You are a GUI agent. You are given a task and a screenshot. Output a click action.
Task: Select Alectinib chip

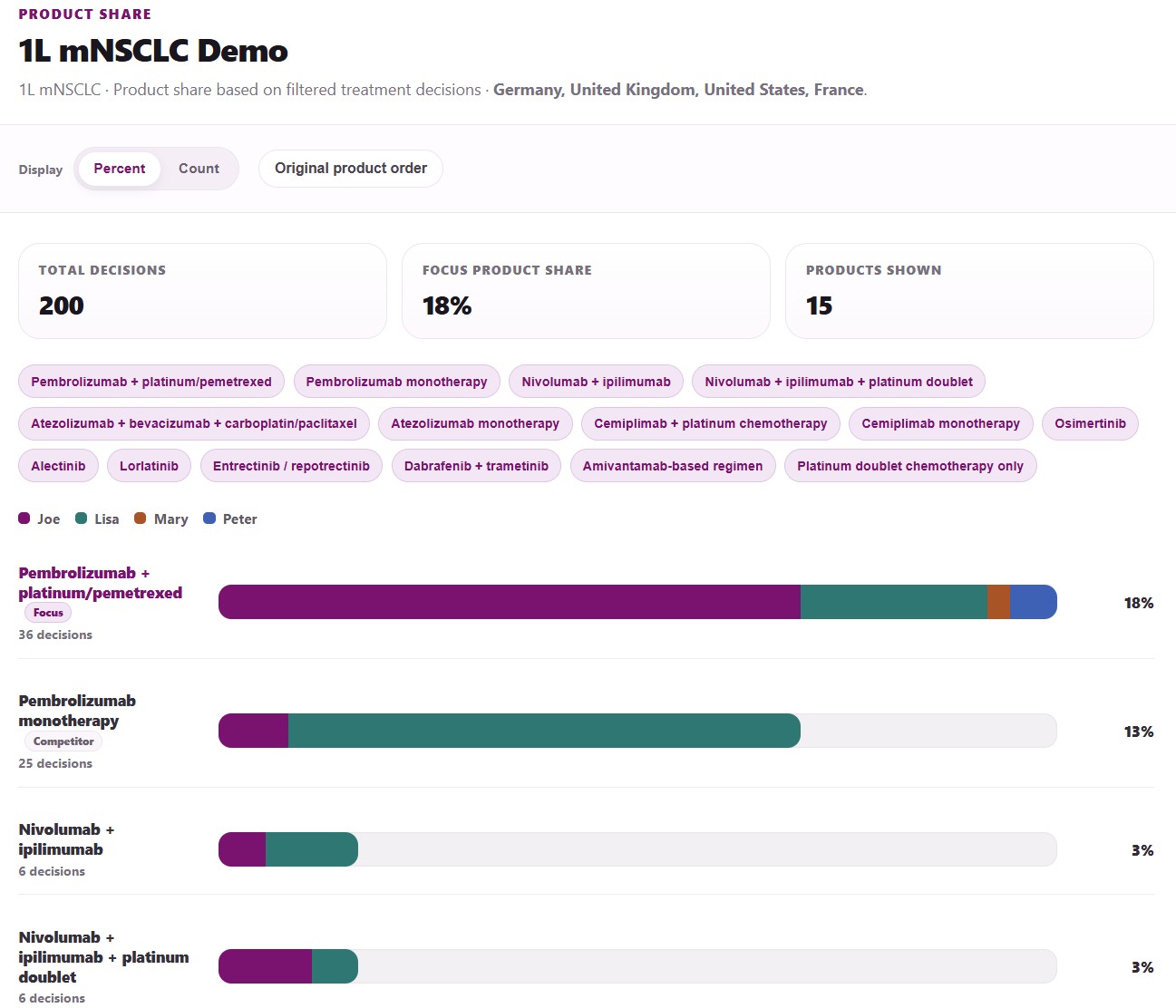[x=58, y=466]
